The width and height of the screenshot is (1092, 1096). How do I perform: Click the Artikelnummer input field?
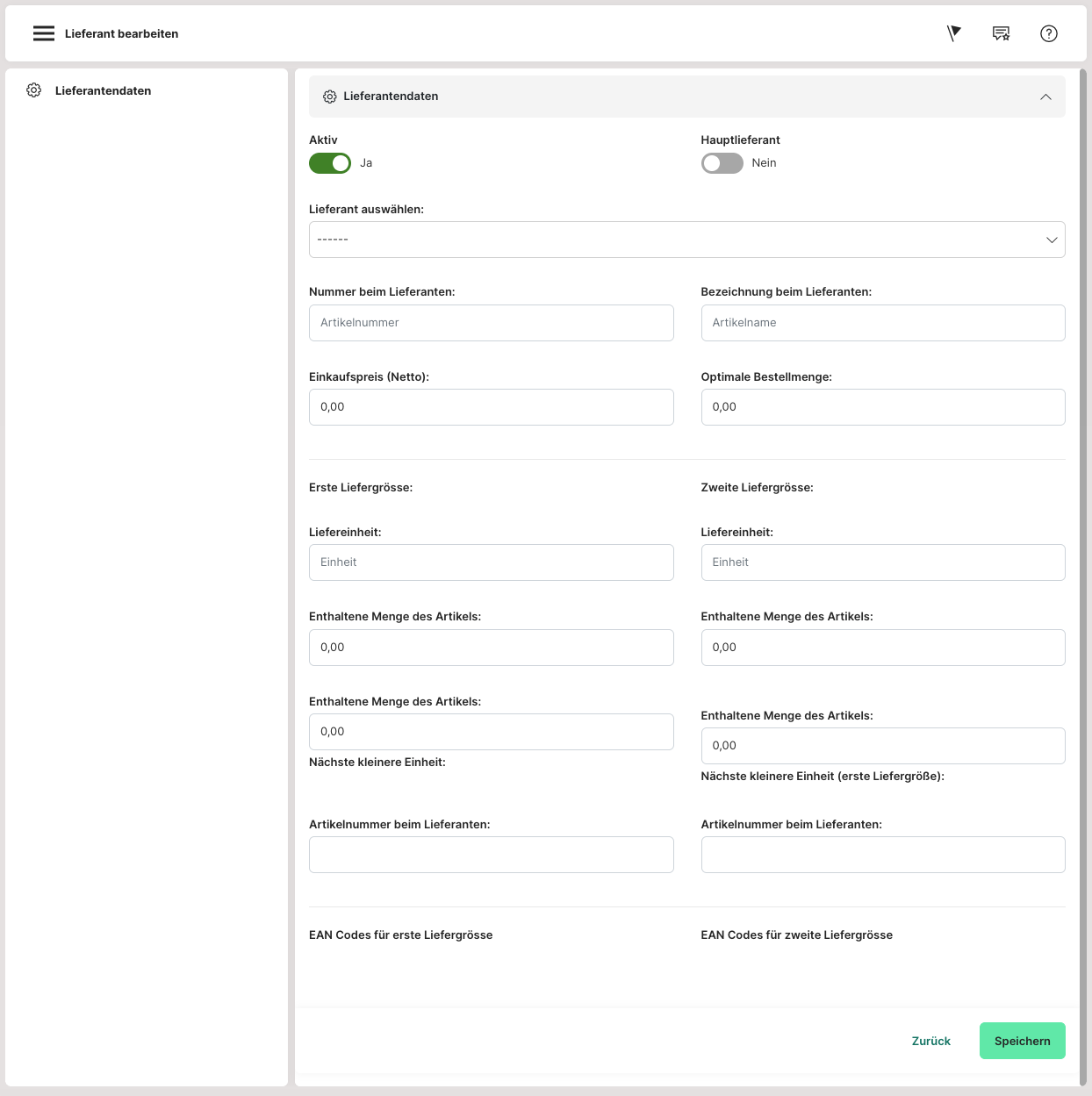click(x=491, y=323)
